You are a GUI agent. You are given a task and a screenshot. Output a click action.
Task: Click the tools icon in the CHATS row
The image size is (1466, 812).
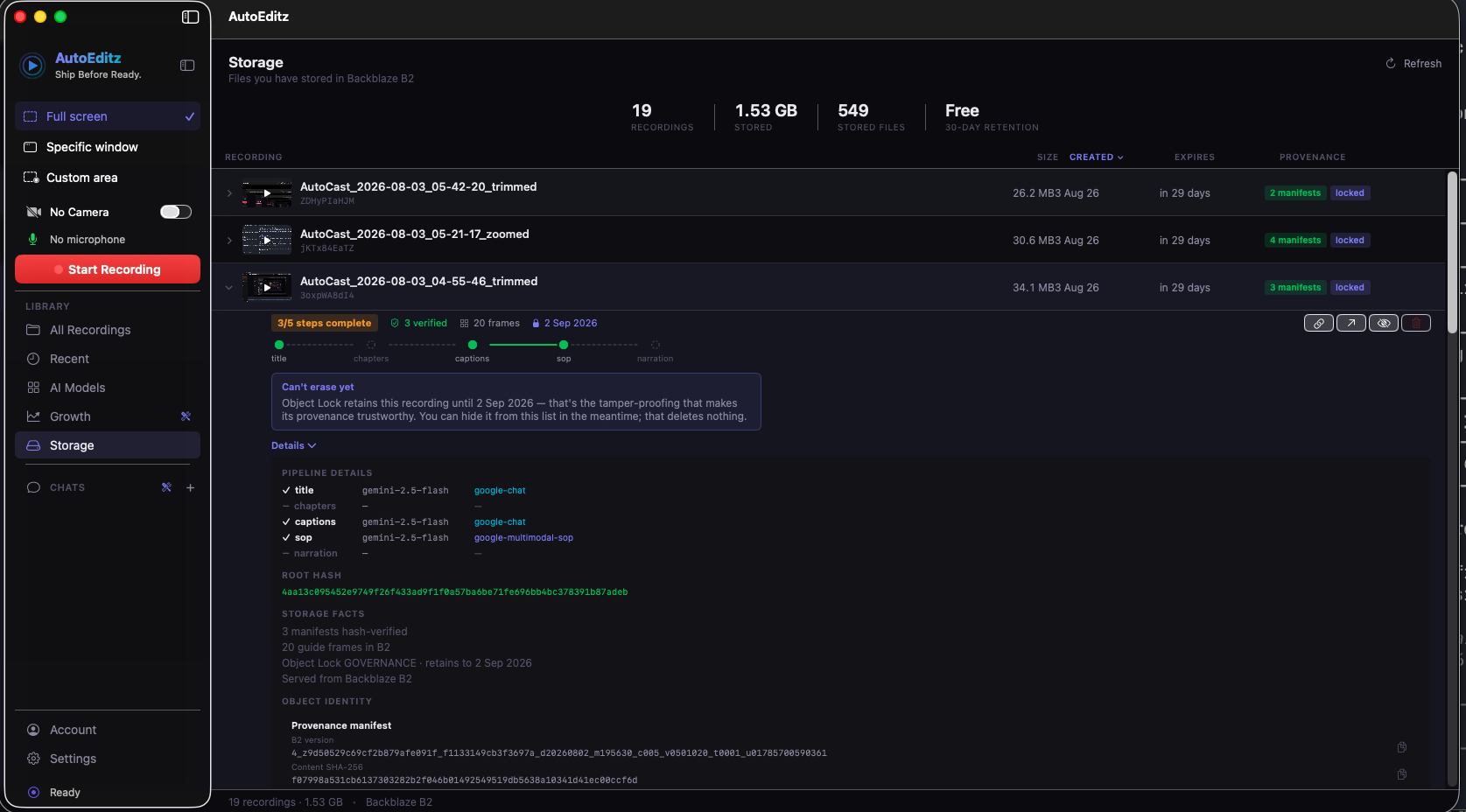[x=166, y=487]
